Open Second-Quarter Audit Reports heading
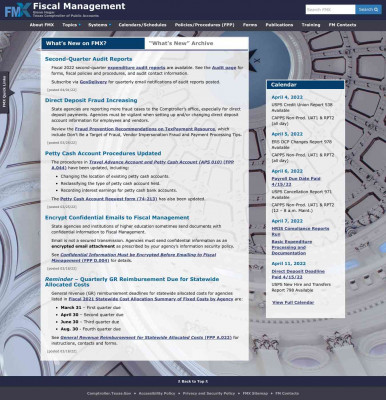This screenshot has width=386, height=400. pyautogui.click(x=88, y=59)
